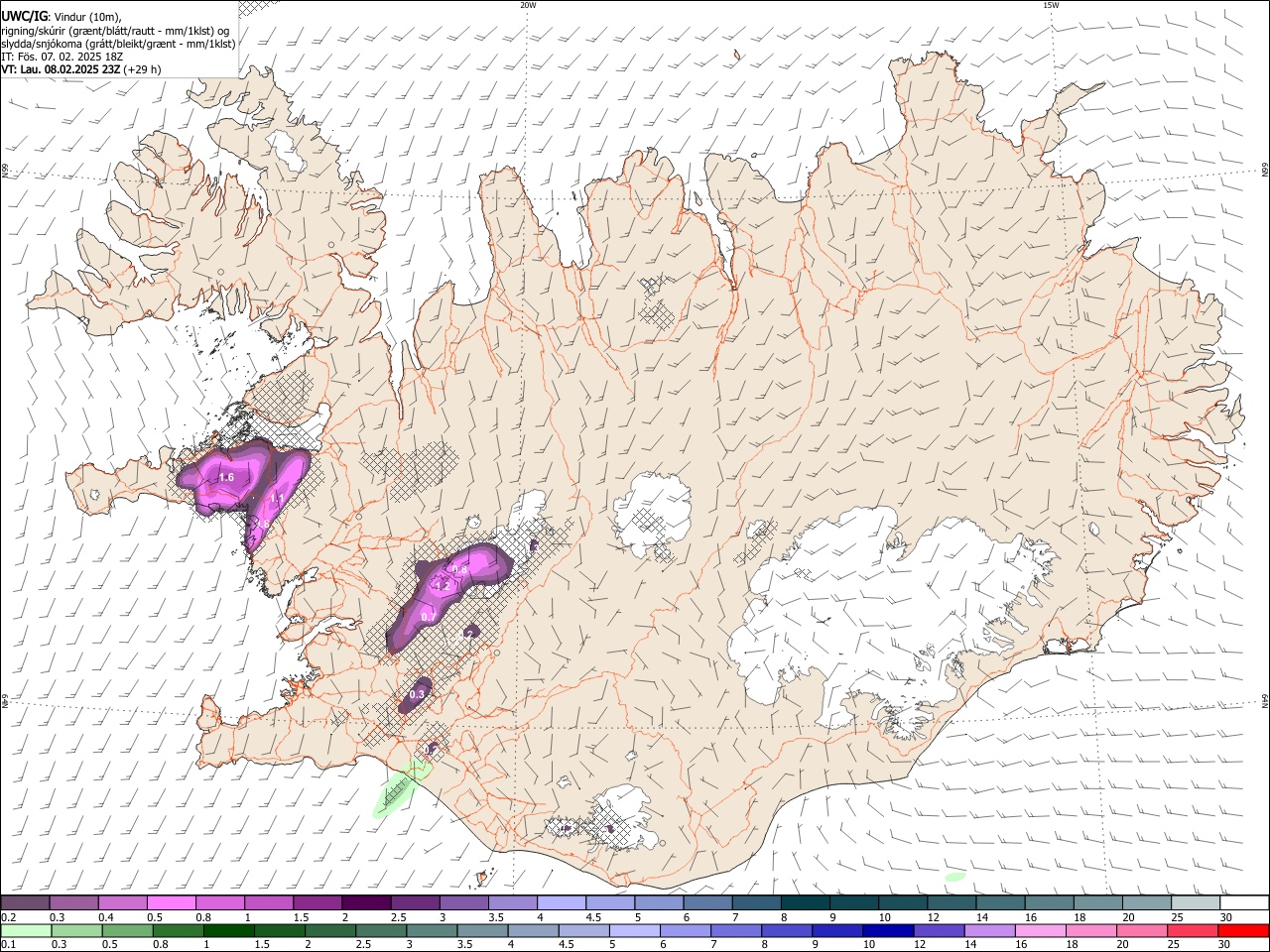
Task: Pick the periwinkle 4–4.5 snow legend swatch
Action: pyautogui.click(x=562, y=903)
